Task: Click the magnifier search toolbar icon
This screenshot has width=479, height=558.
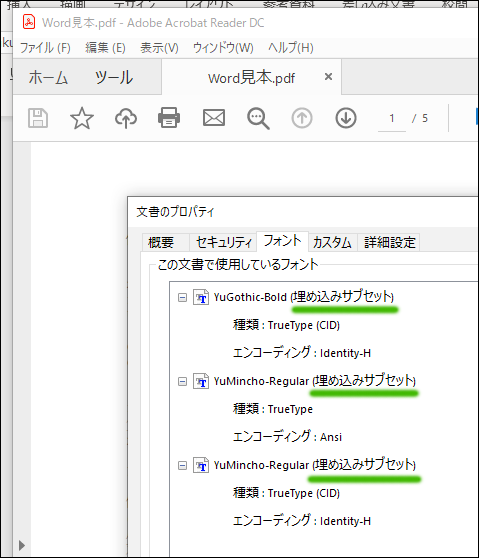Action: click(x=258, y=118)
